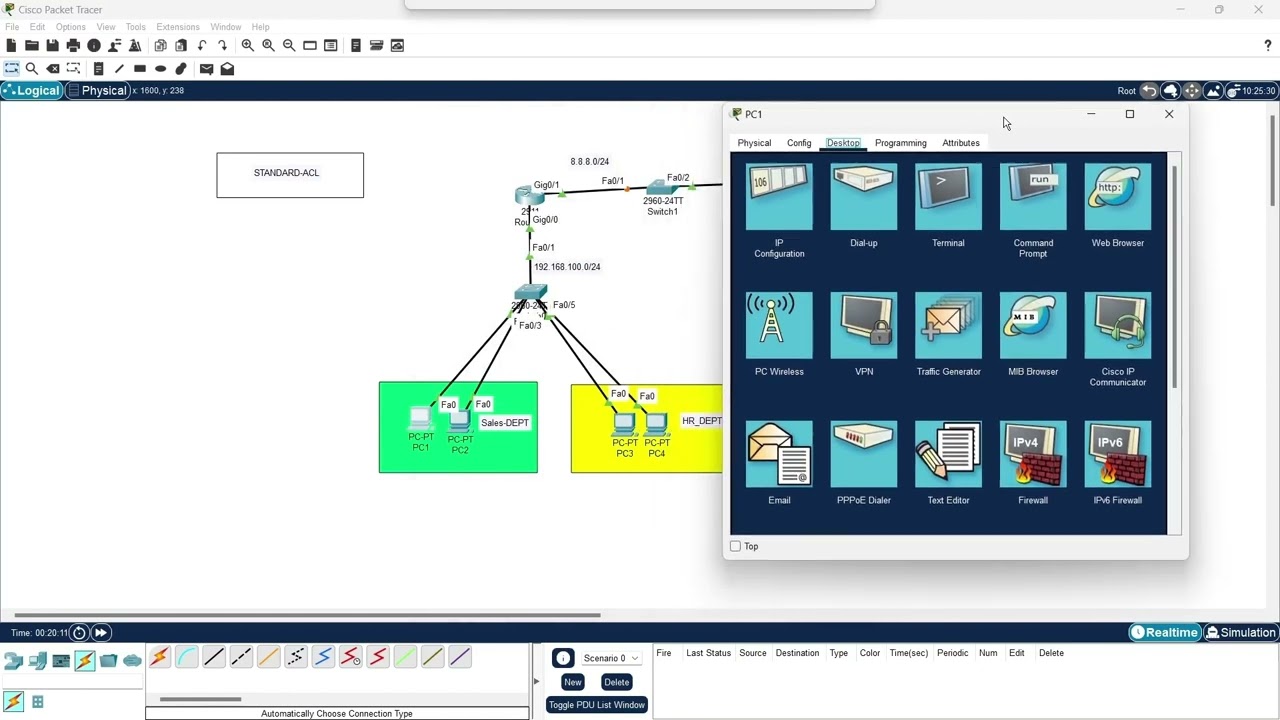Switch to Simulation mode
Viewport: 1280px width, 720px height.
[1241, 632]
